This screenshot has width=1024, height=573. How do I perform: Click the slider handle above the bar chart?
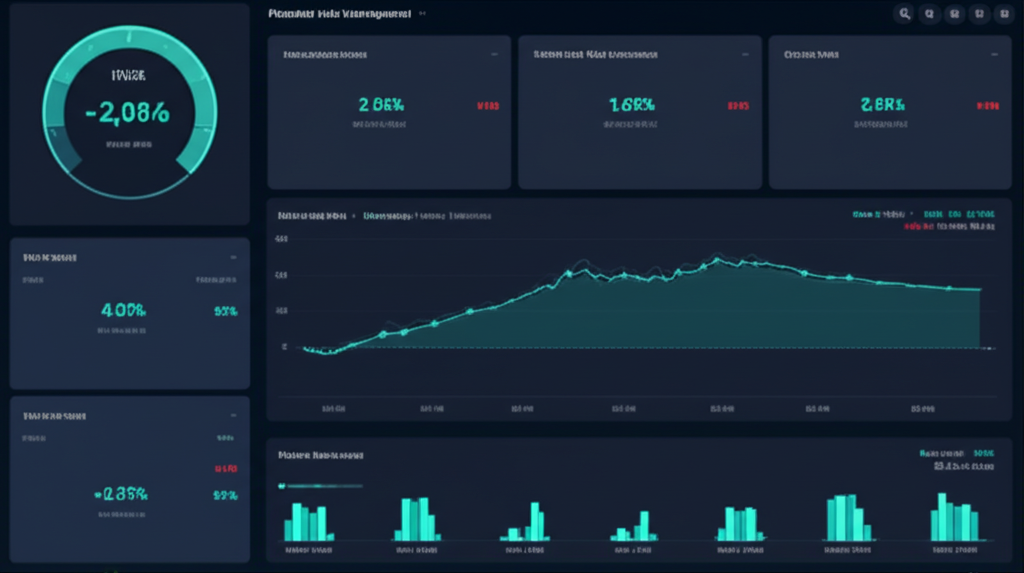pyautogui.click(x=283, y=486)
